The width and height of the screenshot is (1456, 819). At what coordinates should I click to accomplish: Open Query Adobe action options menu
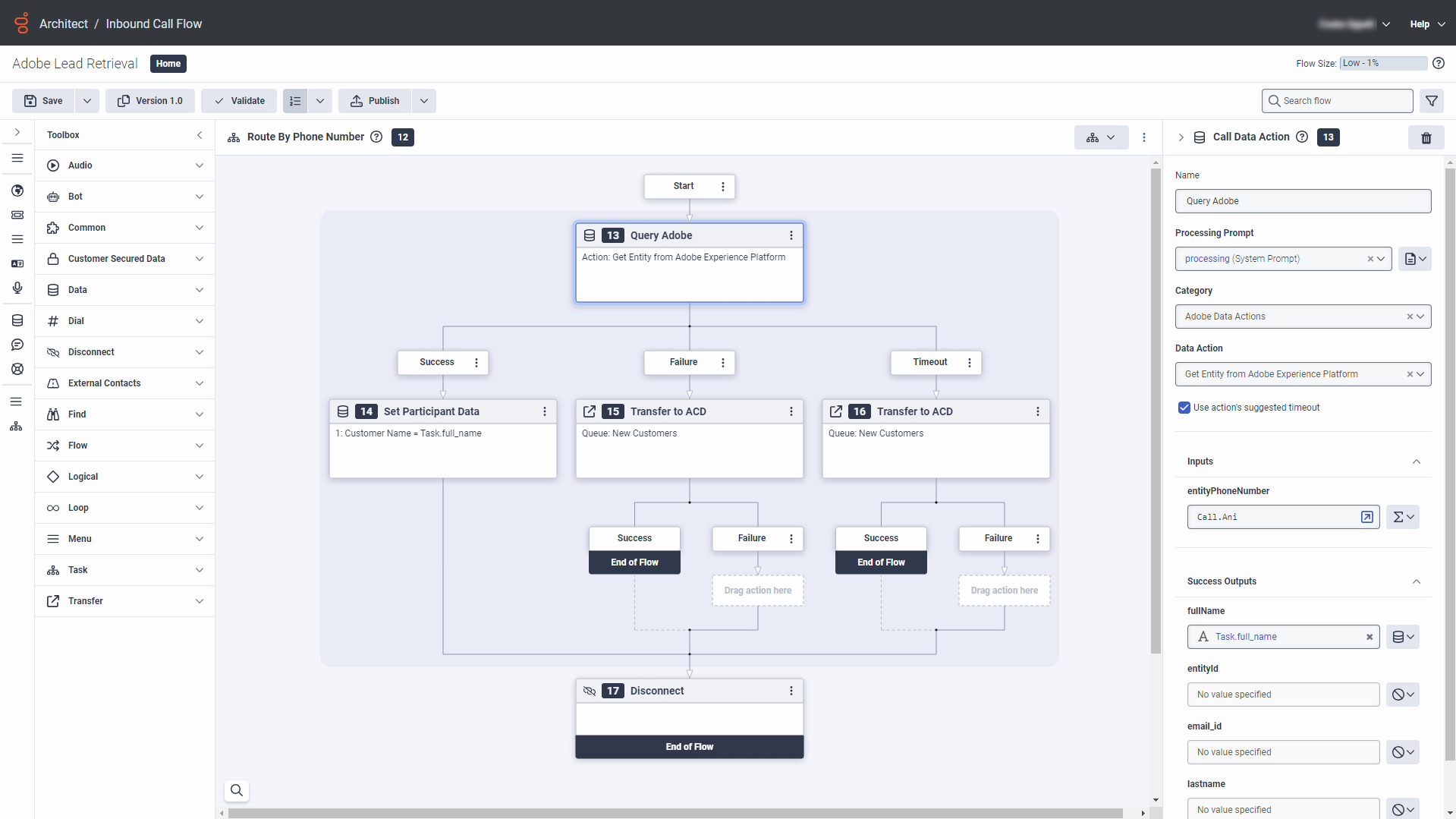(791, 235)
